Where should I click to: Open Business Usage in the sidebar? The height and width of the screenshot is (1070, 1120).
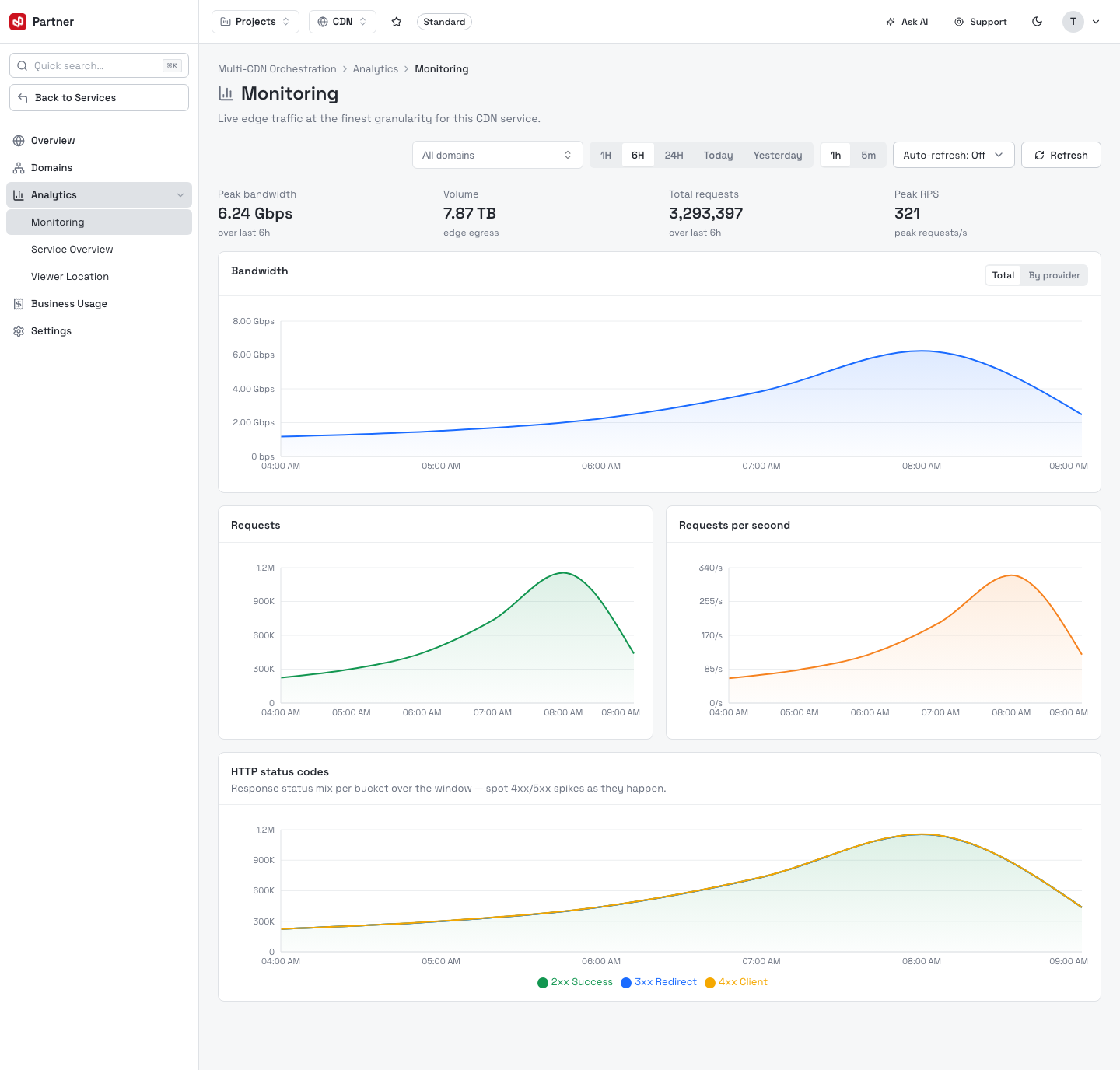pos(99,304)
